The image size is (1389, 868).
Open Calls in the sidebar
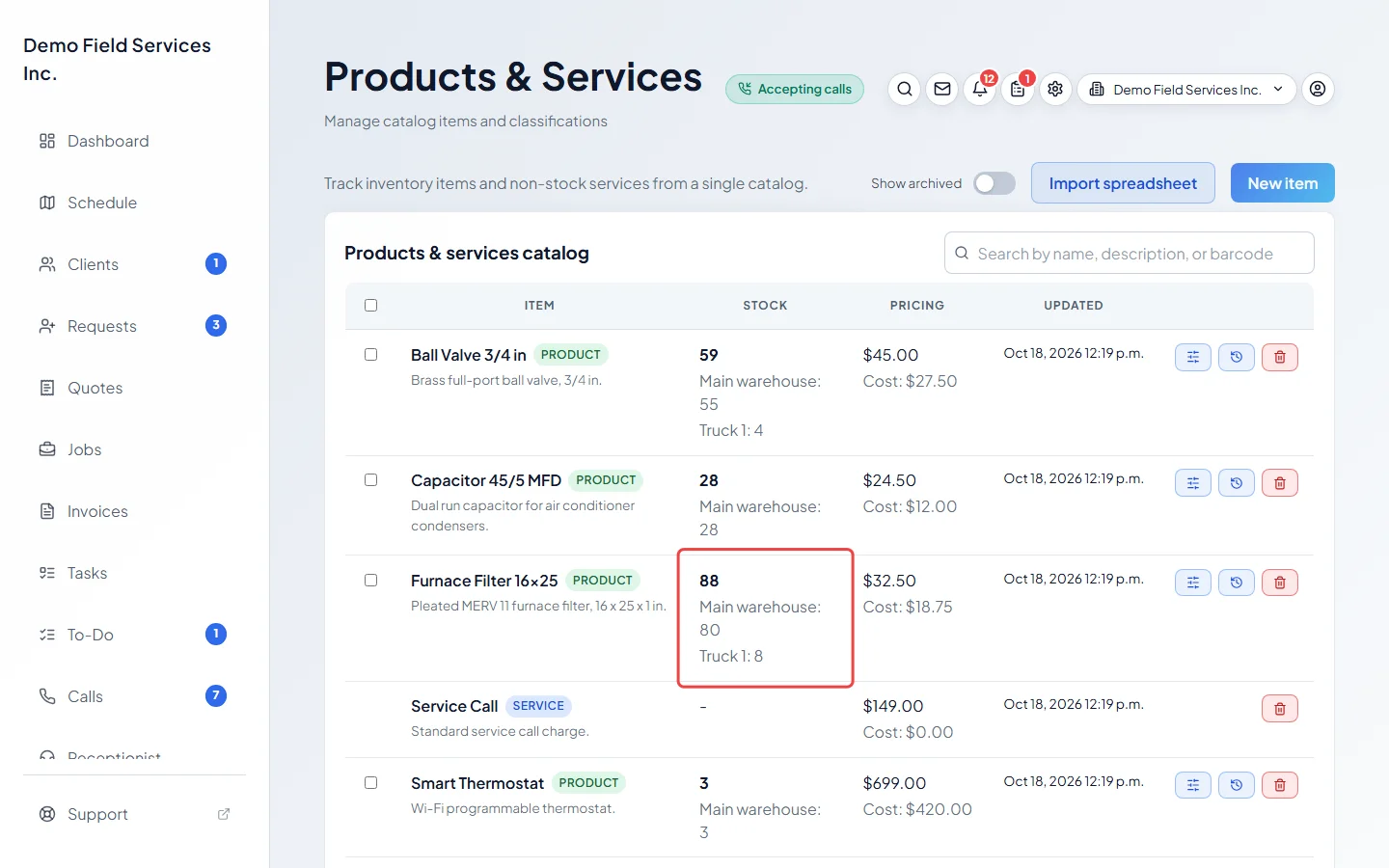[134, 696]
